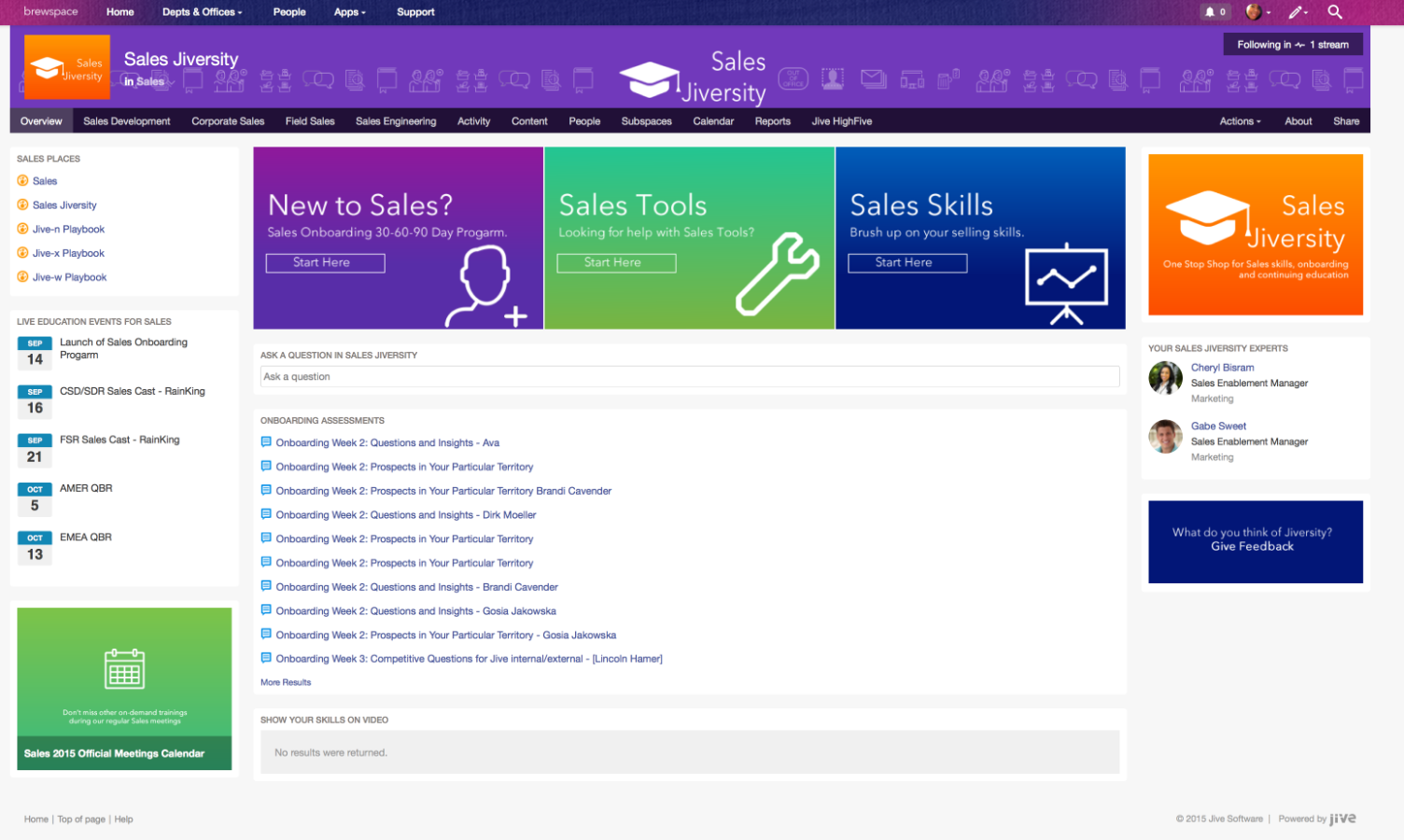Click the Sales Jiversity orange logo
The height and width of the screenshot is (840, 1404).
pos(67,67)
